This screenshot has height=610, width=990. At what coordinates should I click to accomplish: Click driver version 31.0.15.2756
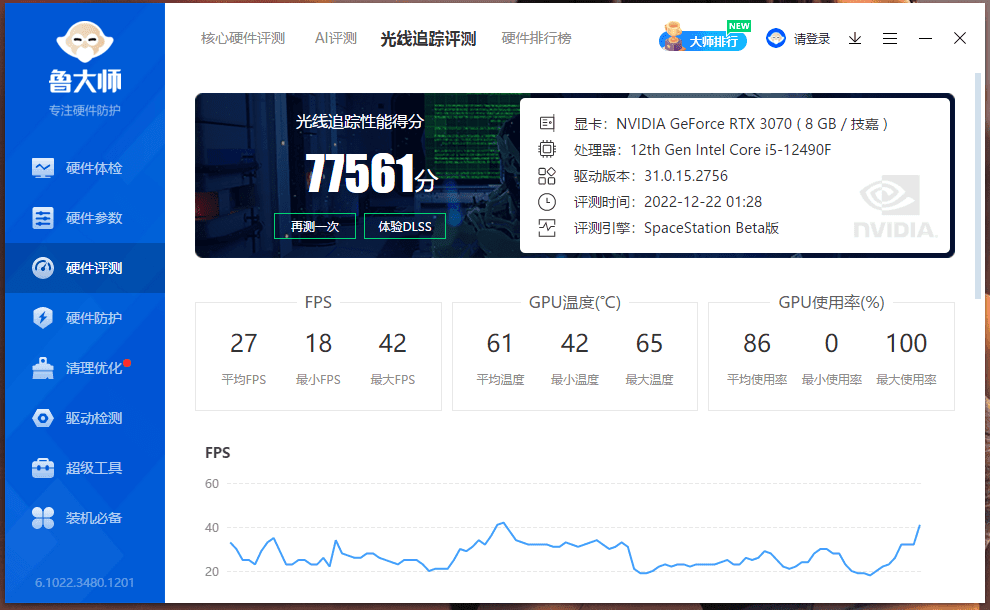(686, 176)
